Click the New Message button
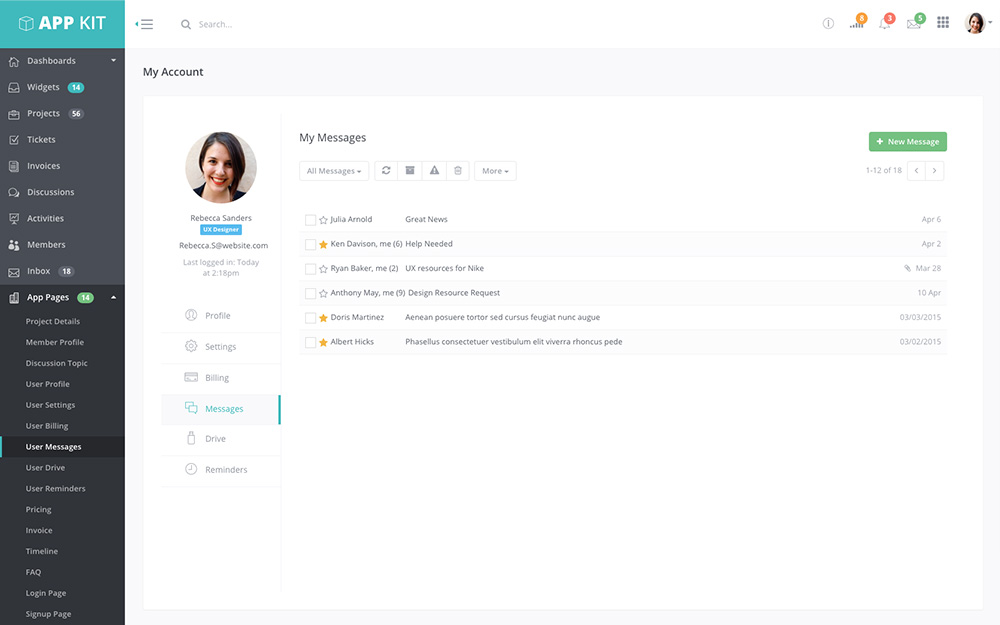Viewport: 1000px width, 625px height. pos(907,142)
